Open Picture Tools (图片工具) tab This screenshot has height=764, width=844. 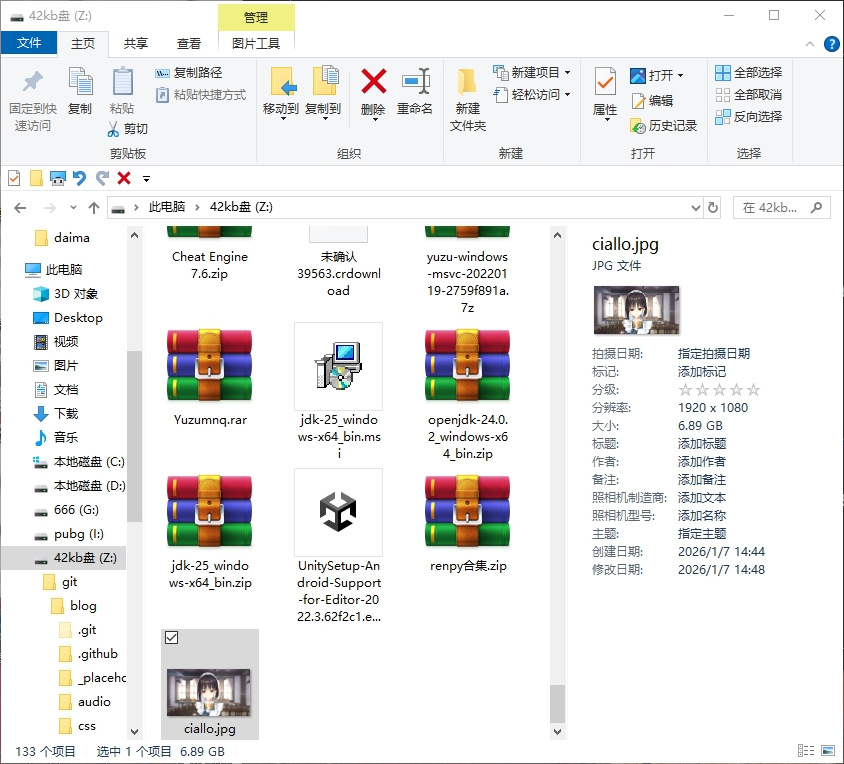(256, 44)
